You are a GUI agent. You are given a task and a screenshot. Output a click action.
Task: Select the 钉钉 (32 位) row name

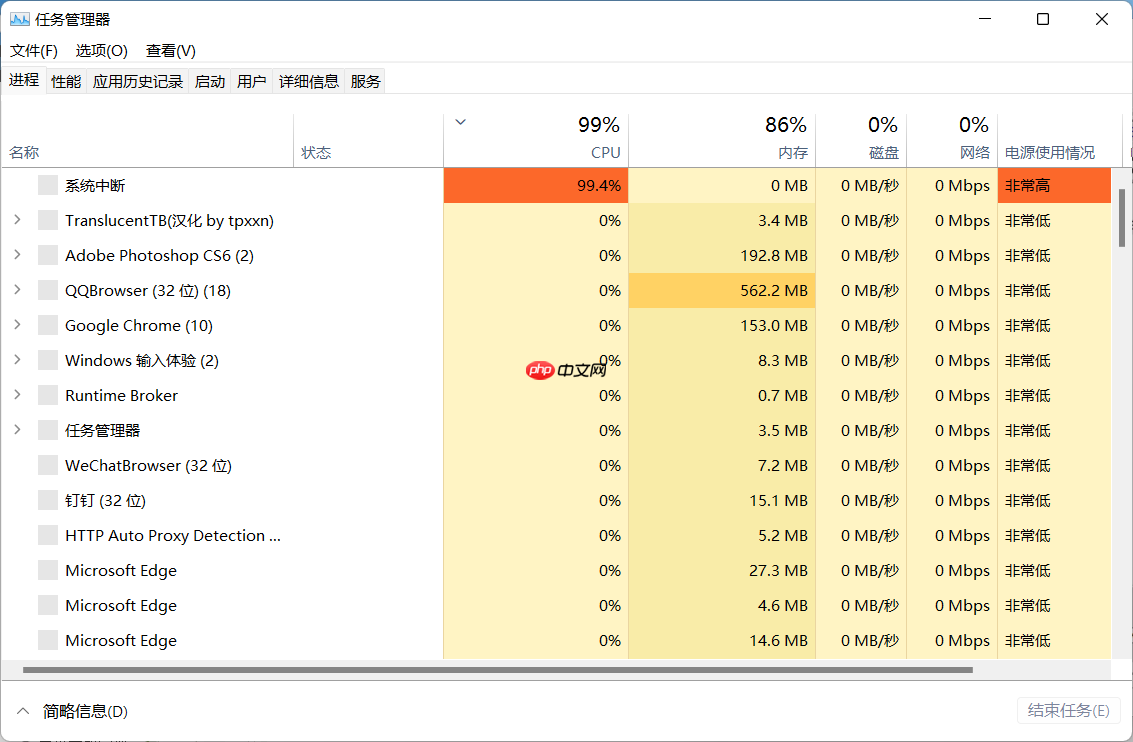coord(105,501)
